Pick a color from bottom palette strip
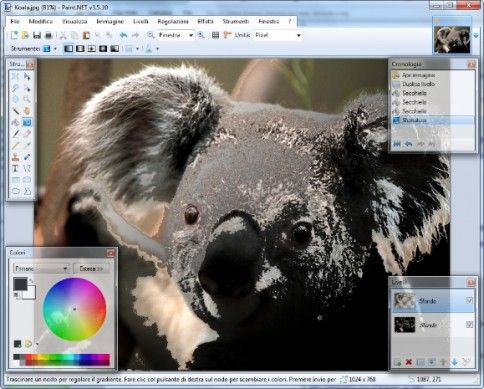The height and width of the screenshot is (389, 484). [x=62, y=359]
